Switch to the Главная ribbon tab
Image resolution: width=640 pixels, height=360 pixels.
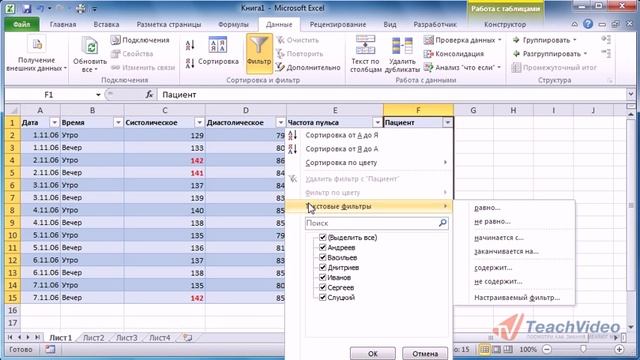(x=63, y=24)
